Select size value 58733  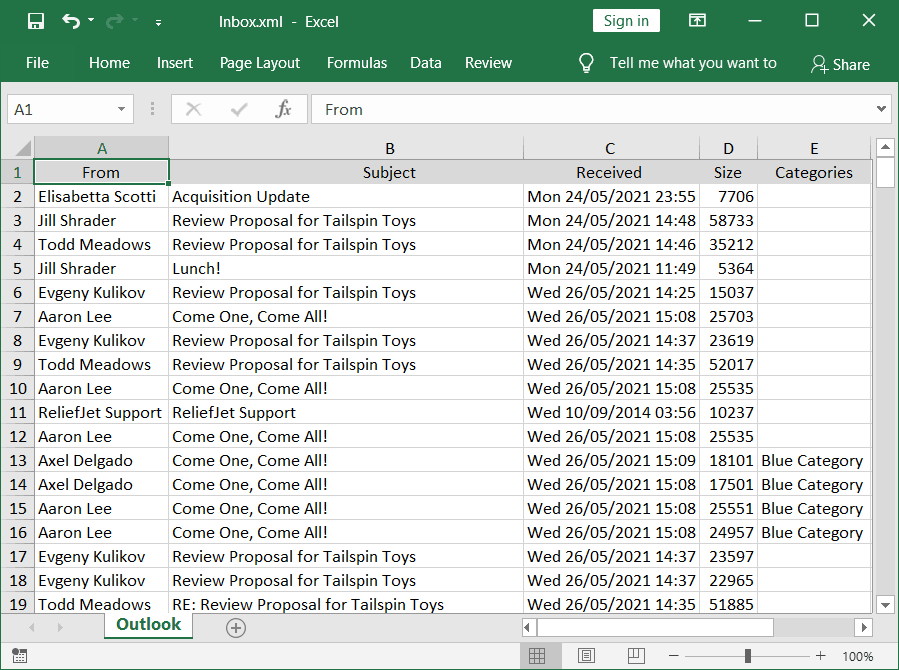click(x=729, y=221)
